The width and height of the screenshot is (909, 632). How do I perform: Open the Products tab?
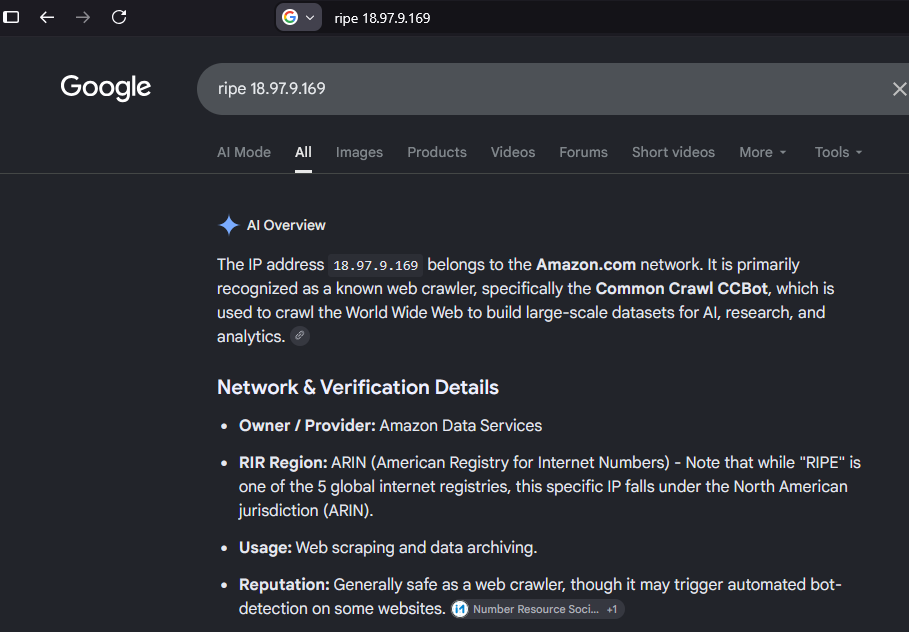(437, 152)
